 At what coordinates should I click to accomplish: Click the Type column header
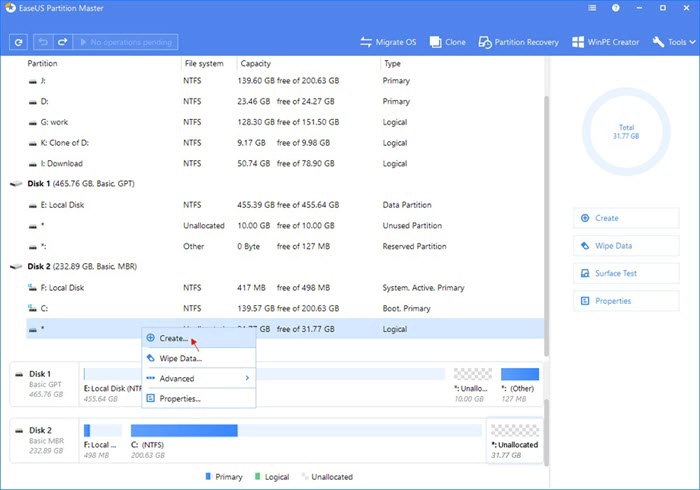(392, 63)
